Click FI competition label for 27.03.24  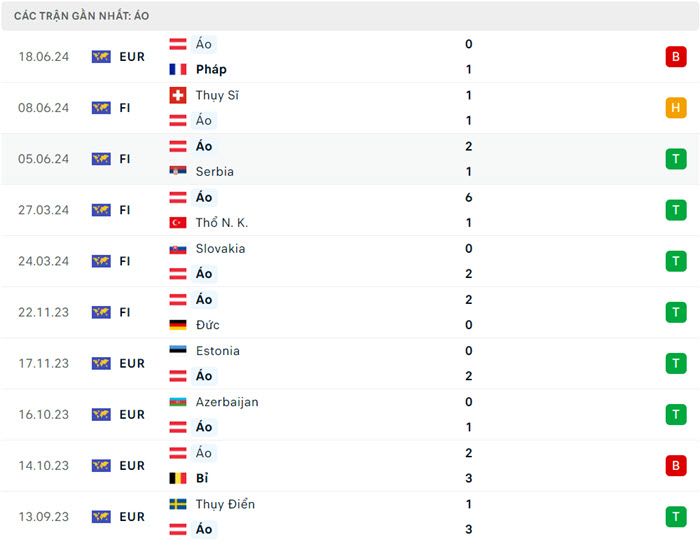click(x=125, y=210)
